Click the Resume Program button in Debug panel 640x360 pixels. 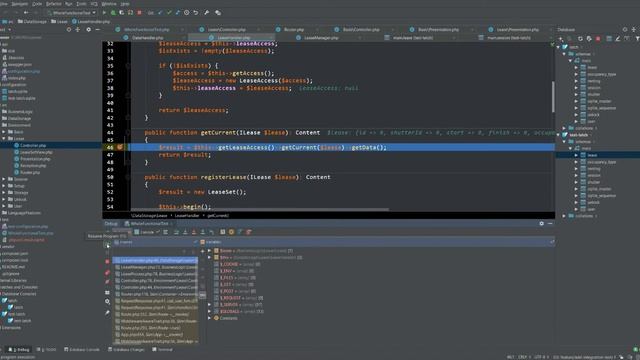click(107, 245)
